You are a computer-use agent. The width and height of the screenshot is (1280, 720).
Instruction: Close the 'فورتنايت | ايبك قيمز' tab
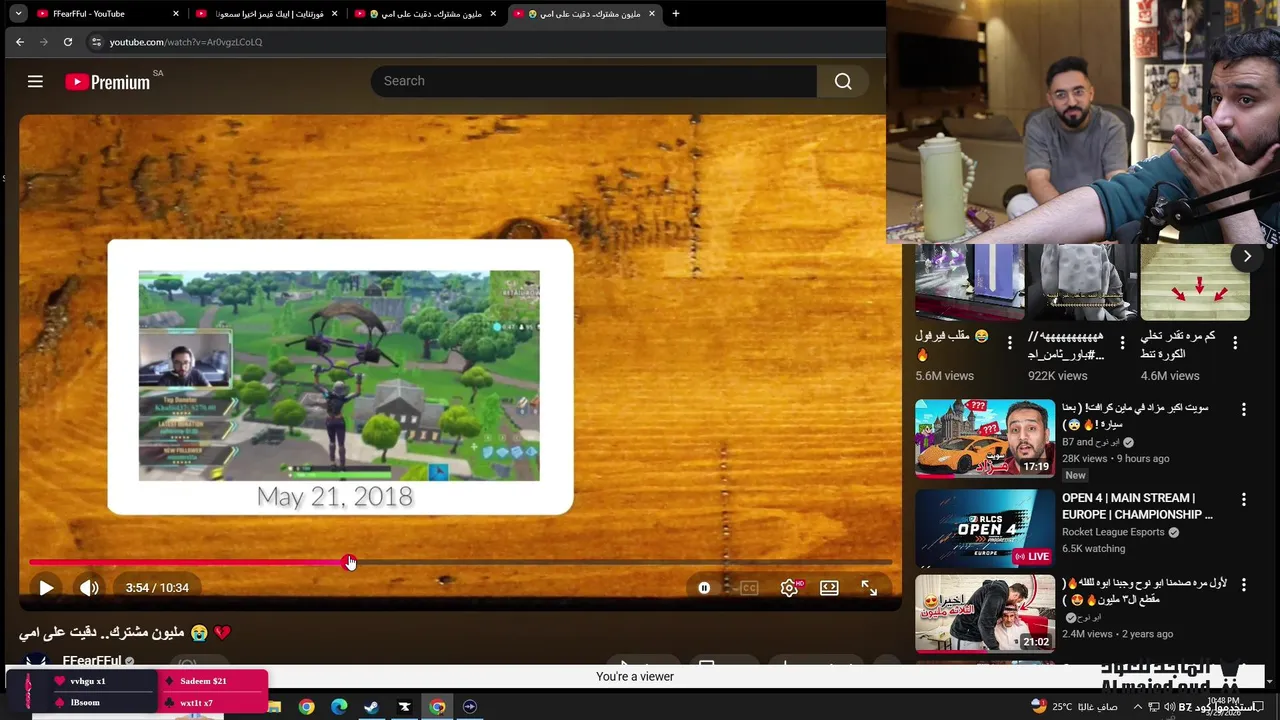334,14
